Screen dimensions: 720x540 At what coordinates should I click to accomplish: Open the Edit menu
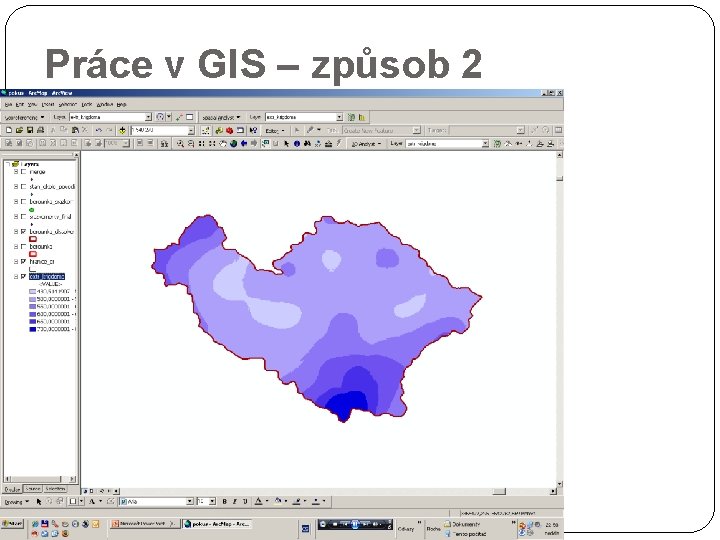click(x=20, y=105)
